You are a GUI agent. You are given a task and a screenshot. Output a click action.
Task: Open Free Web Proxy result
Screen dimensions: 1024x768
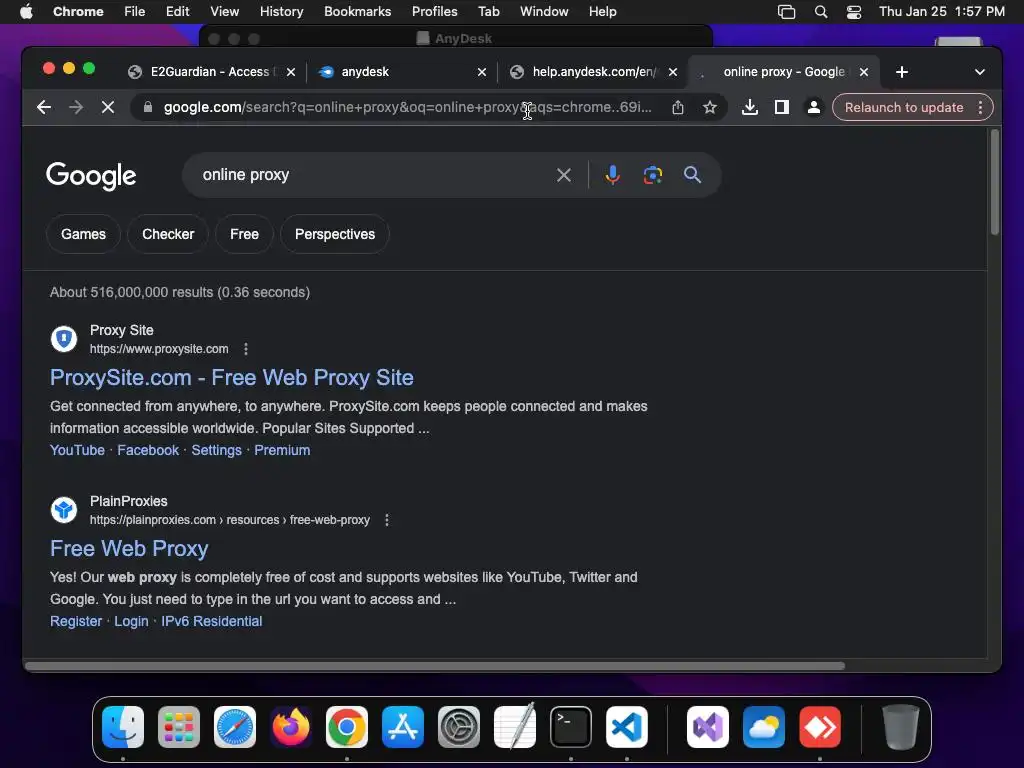tap(129, 549)
